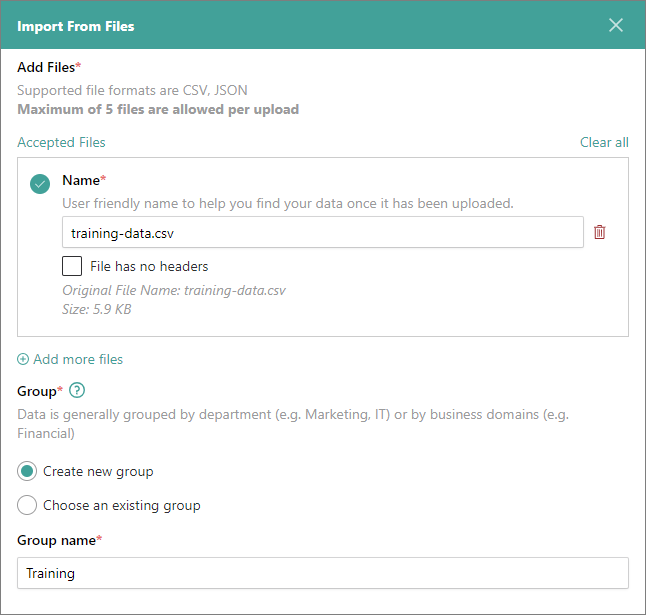Click the Group name label

coord(59,540)
